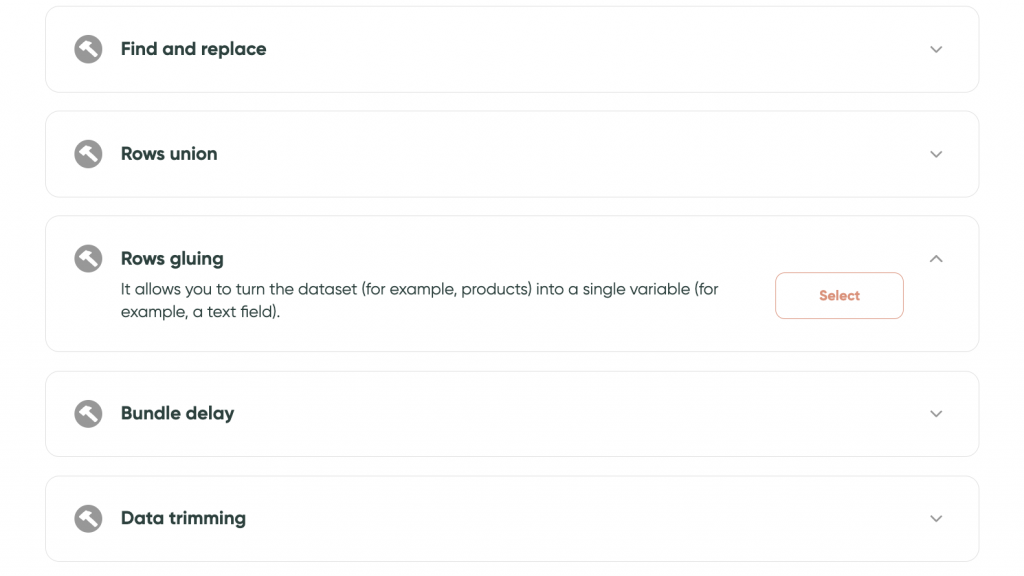Click the hammer icon beside Rows gluing

pos(88,259)
